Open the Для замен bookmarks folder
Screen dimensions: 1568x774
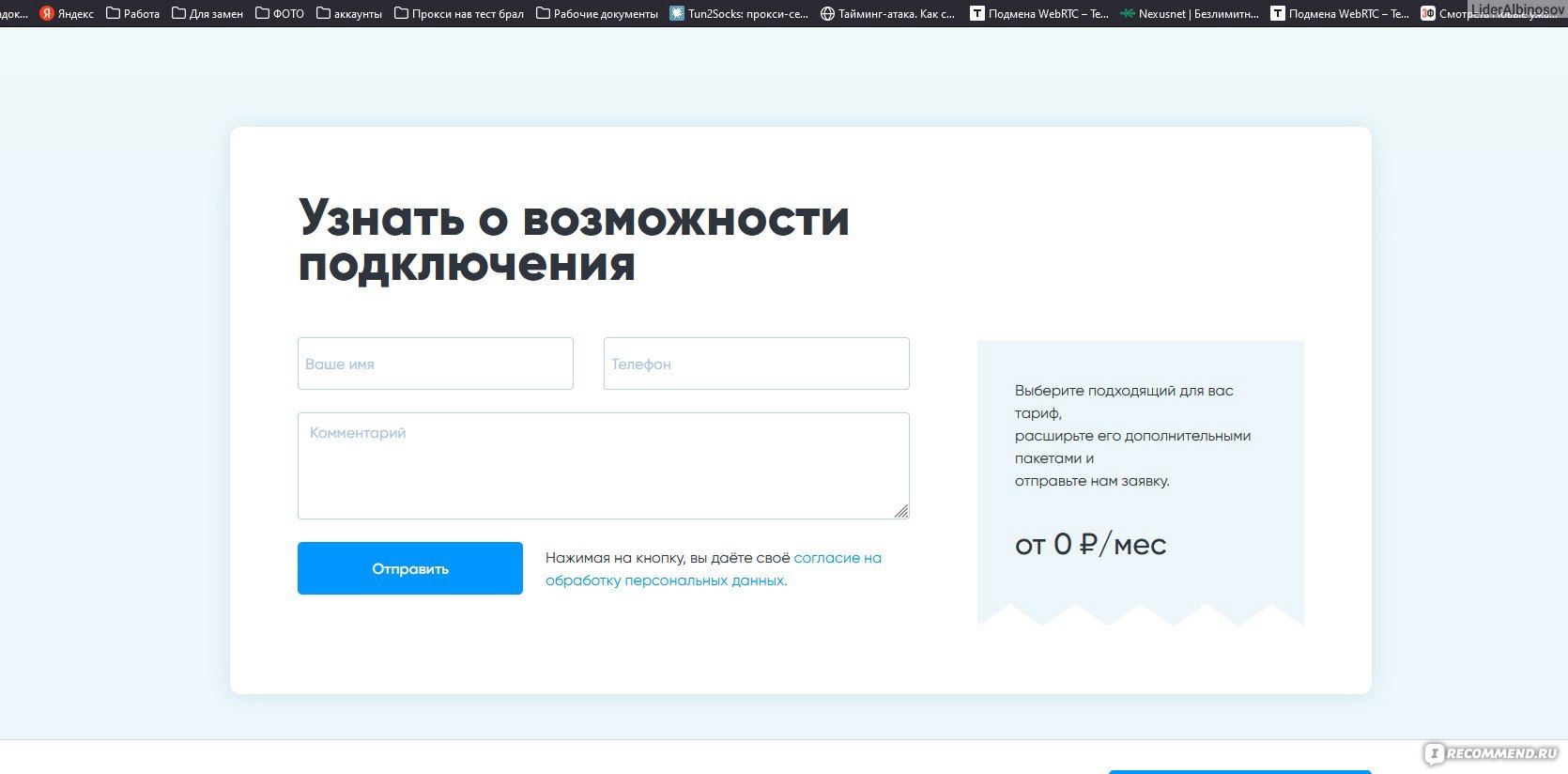click(208, 13)
